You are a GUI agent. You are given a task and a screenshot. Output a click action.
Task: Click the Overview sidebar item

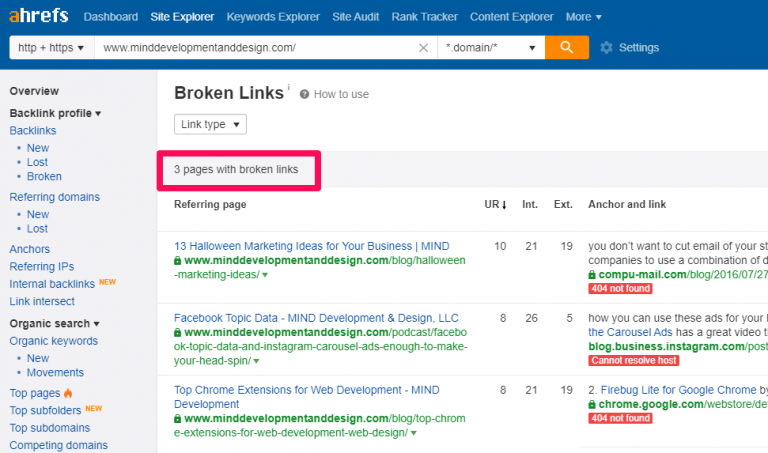[x=34, y=91]
